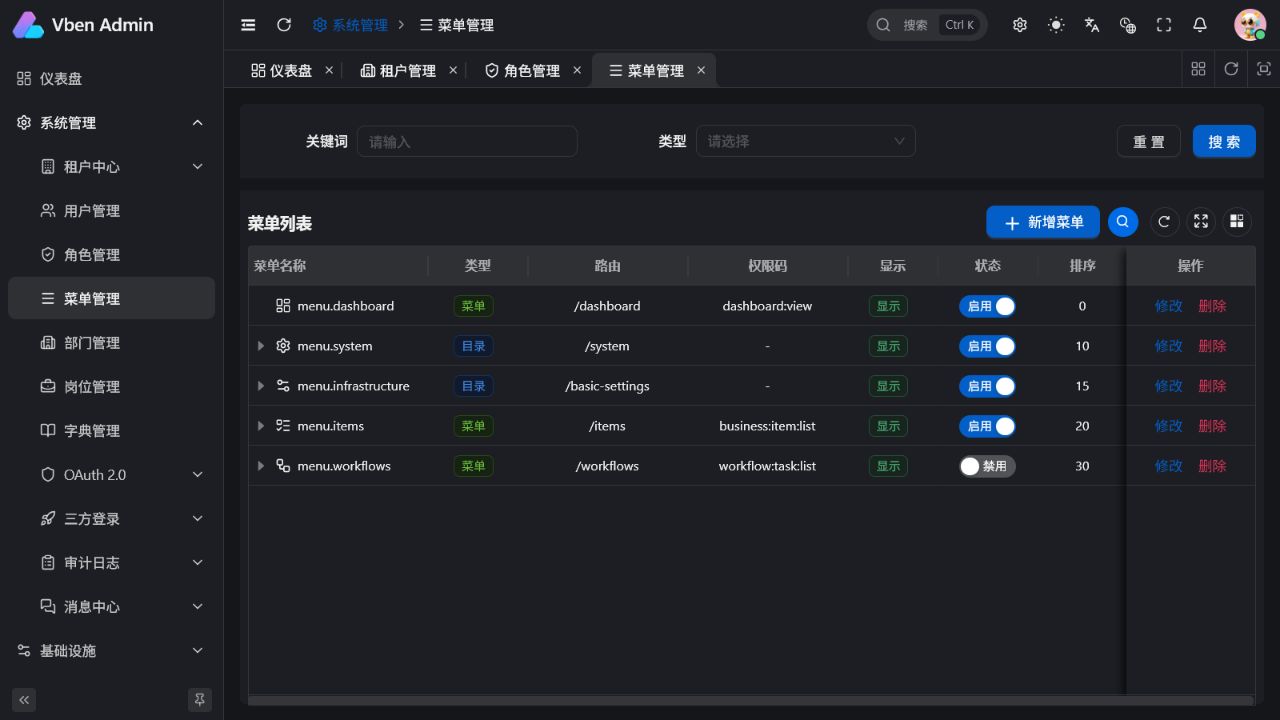1280x720 pixels.
Task: Click the 排序 column header
Action: pyautogui.click(x=1082, y=266)
